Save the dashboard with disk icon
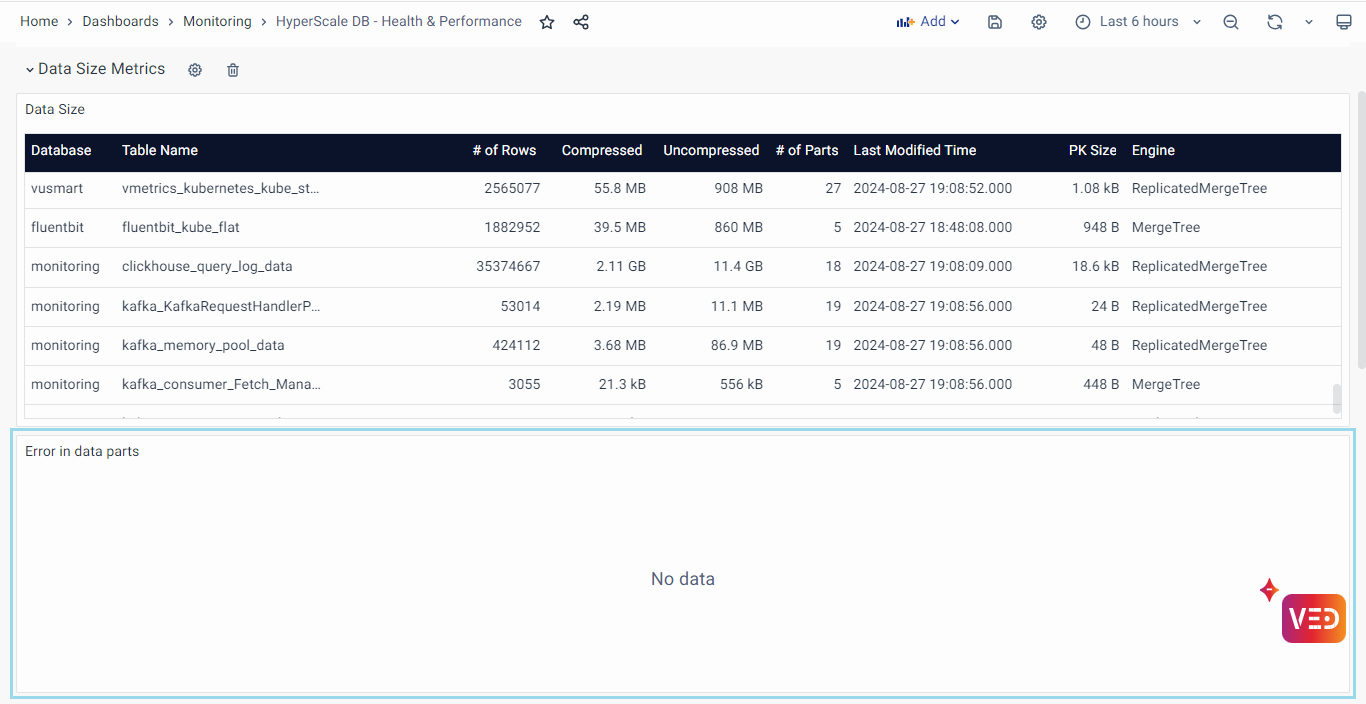The image size is (1366, 704). [995, 22]
